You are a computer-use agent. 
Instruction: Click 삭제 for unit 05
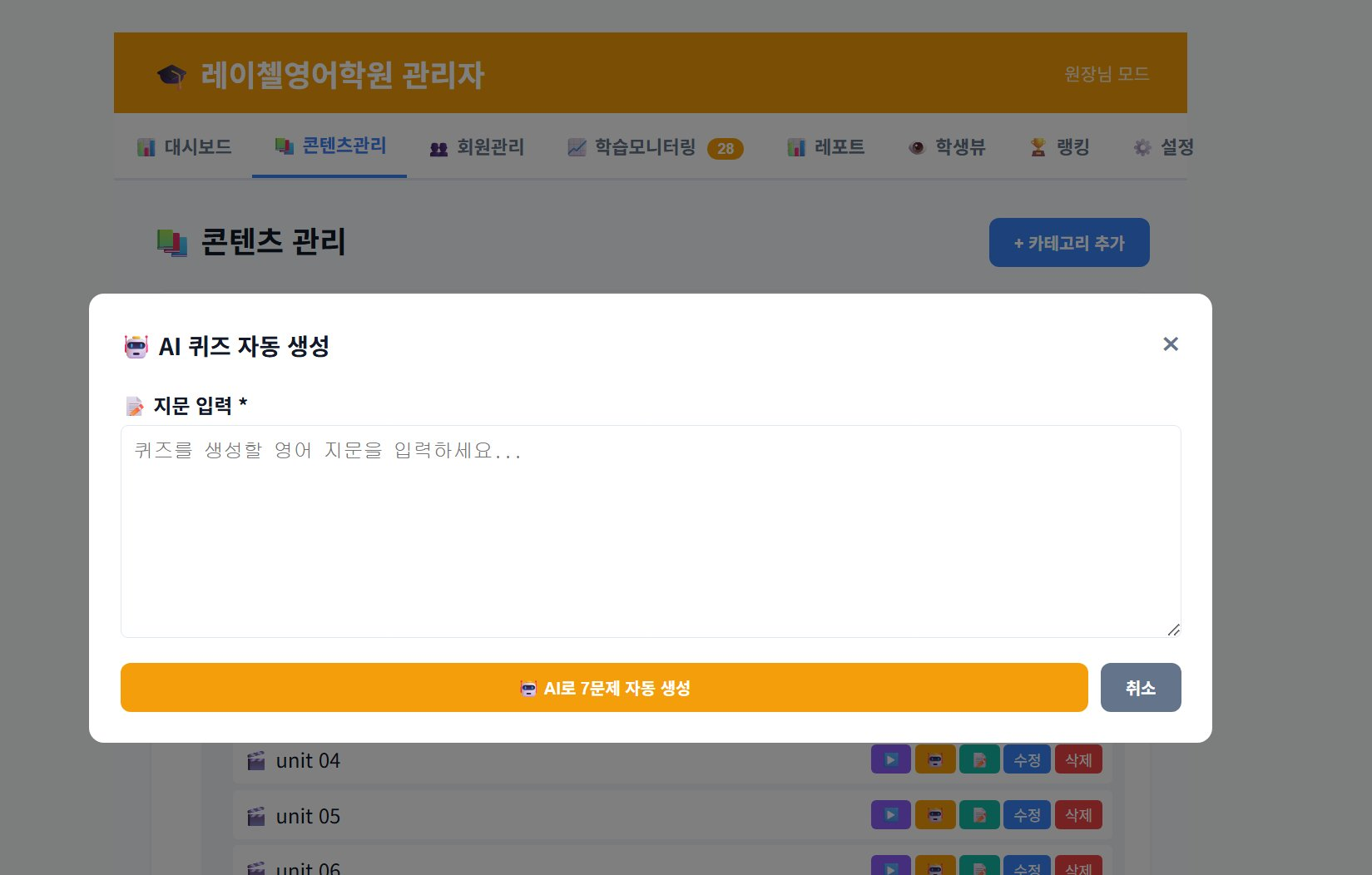click(1078, 814)
